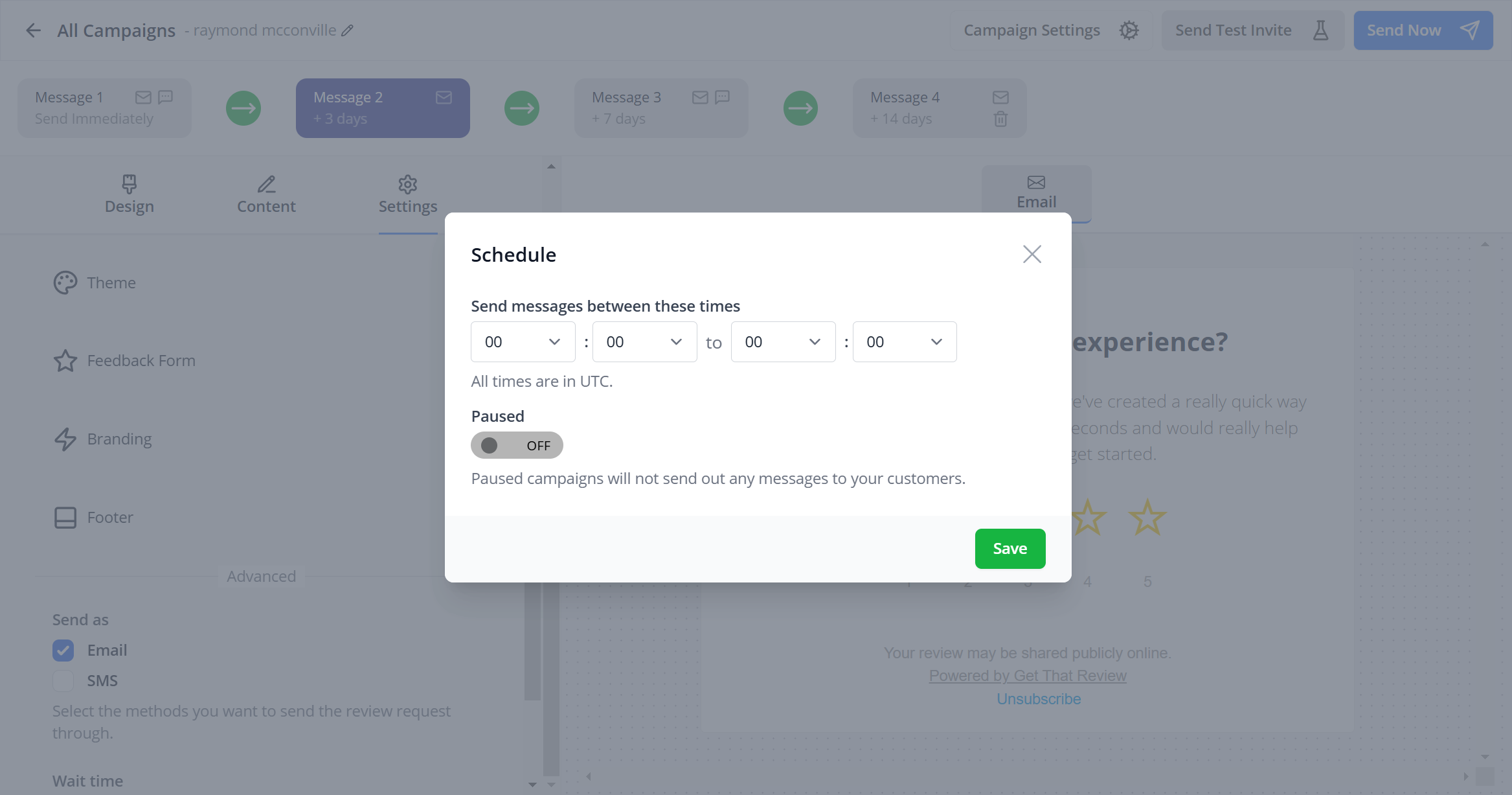Open the start minute dropdown
1512x795 pixels.
pos(644,342)
